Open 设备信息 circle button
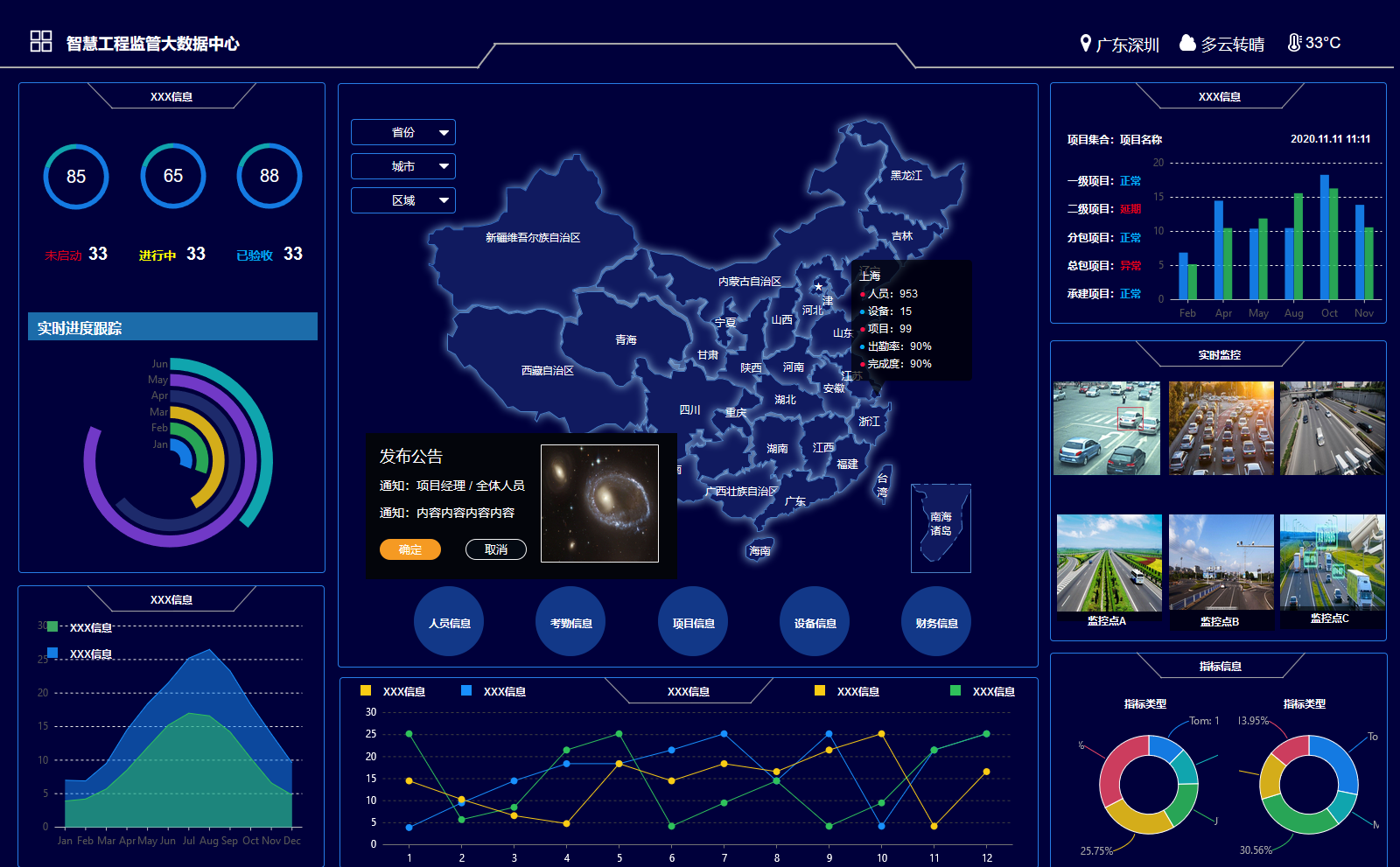 (x=815, y=622)
